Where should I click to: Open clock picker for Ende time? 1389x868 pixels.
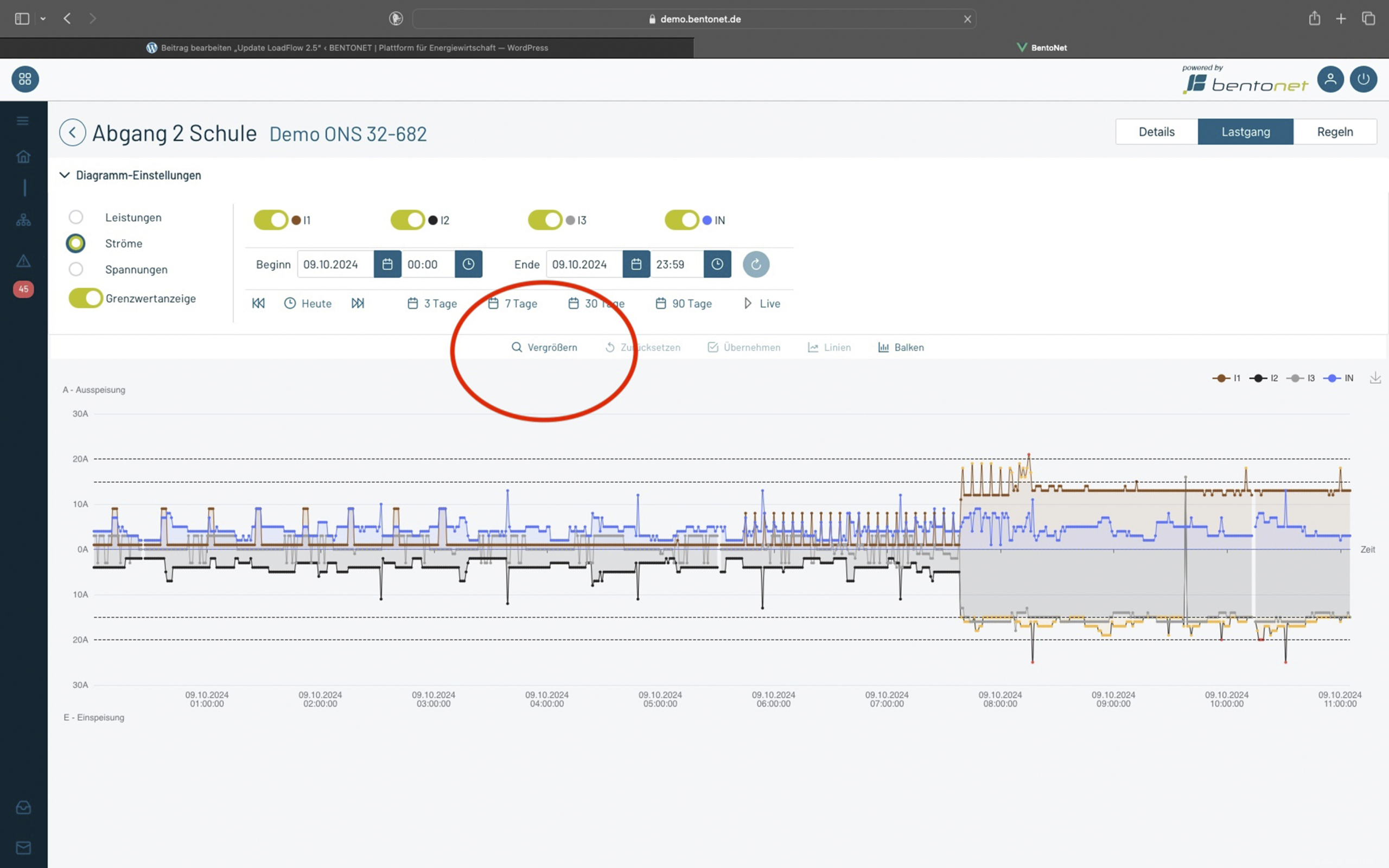717,264
